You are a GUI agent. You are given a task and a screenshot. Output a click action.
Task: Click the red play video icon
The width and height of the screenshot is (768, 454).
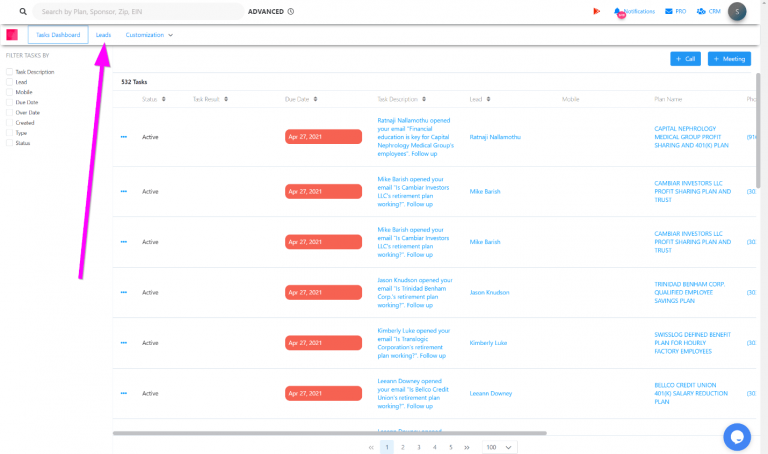point(597,11)
